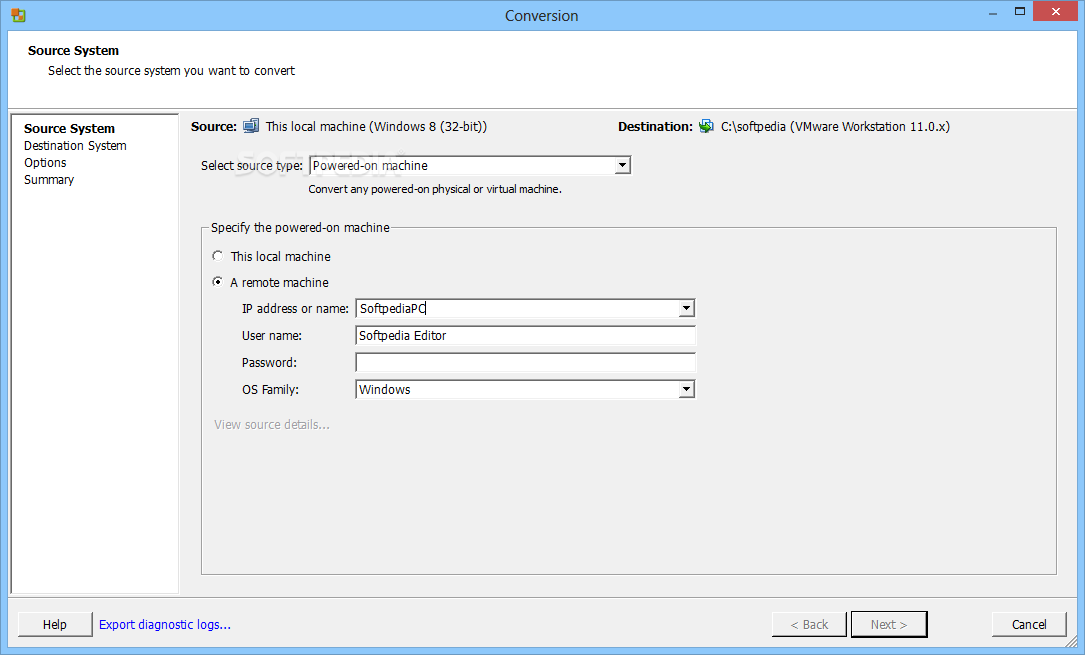
Task: Click the destination text C:\softpedia (VMware Workstation 11.0.x)
Action: tap(835, 127)
